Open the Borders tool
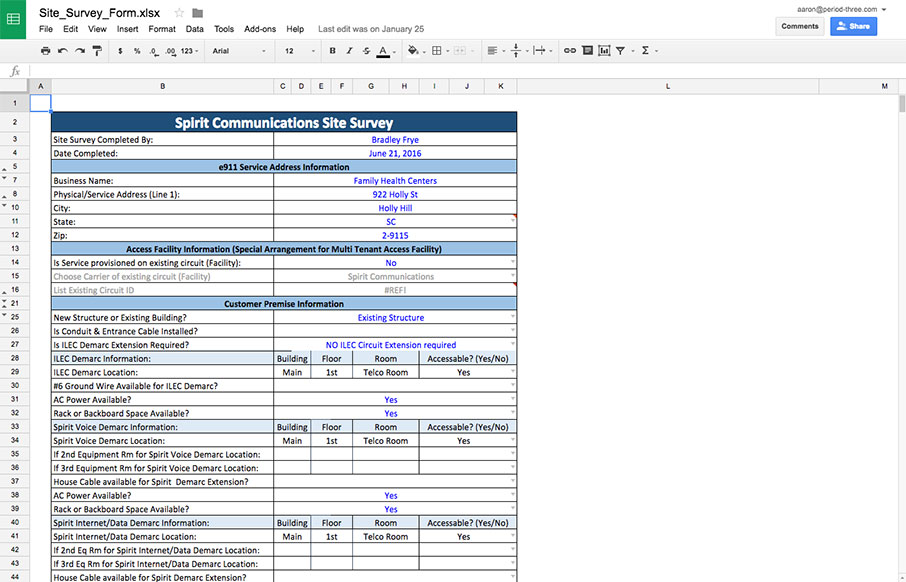The width and height of the screenshot is (906, 582). 440,51
